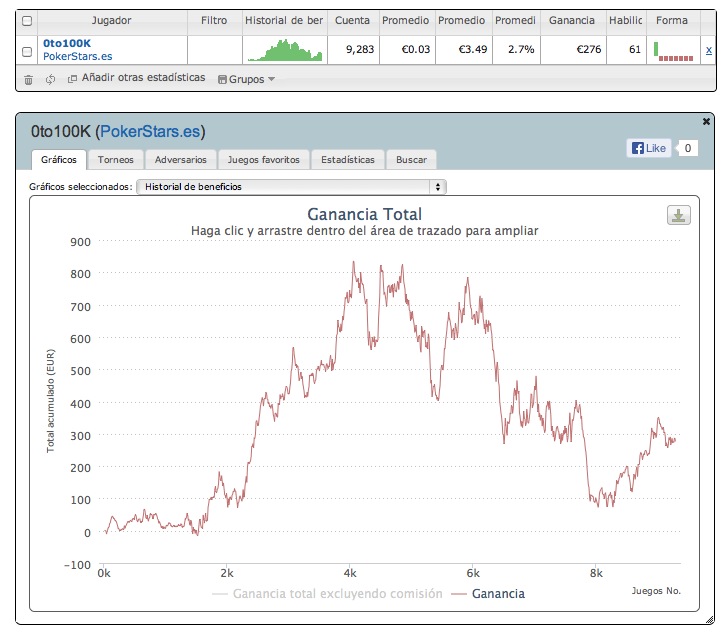The height and width of the screenshot is (635, 728).
Task: Sort by the Filtro column header
Action: pyautogui.click(x=214, y=20)
